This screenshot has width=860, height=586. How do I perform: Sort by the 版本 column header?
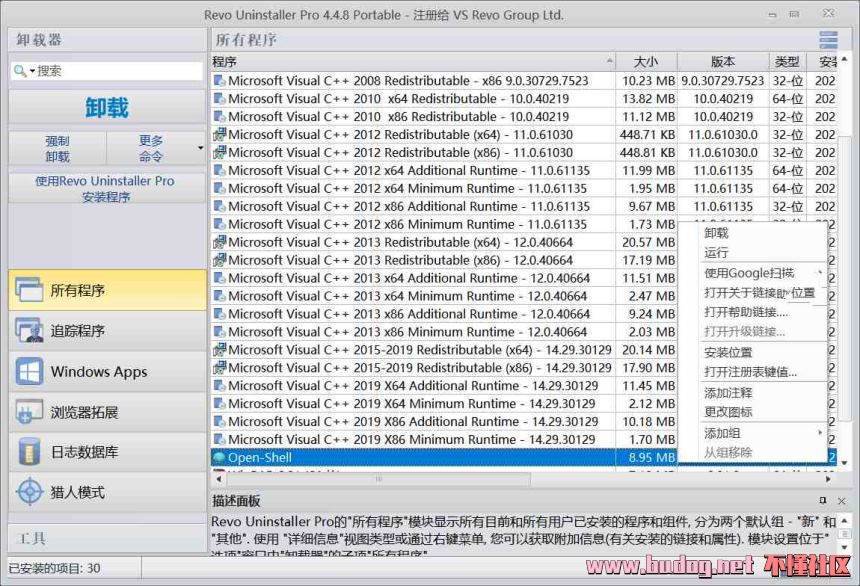723,62
